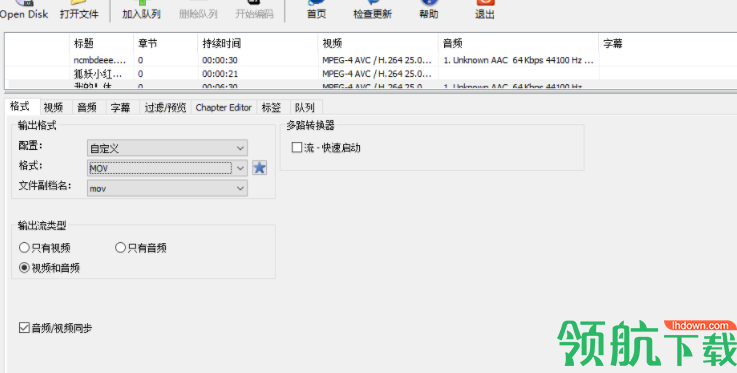Open 帮助 from the toolbar

point(429,10)
